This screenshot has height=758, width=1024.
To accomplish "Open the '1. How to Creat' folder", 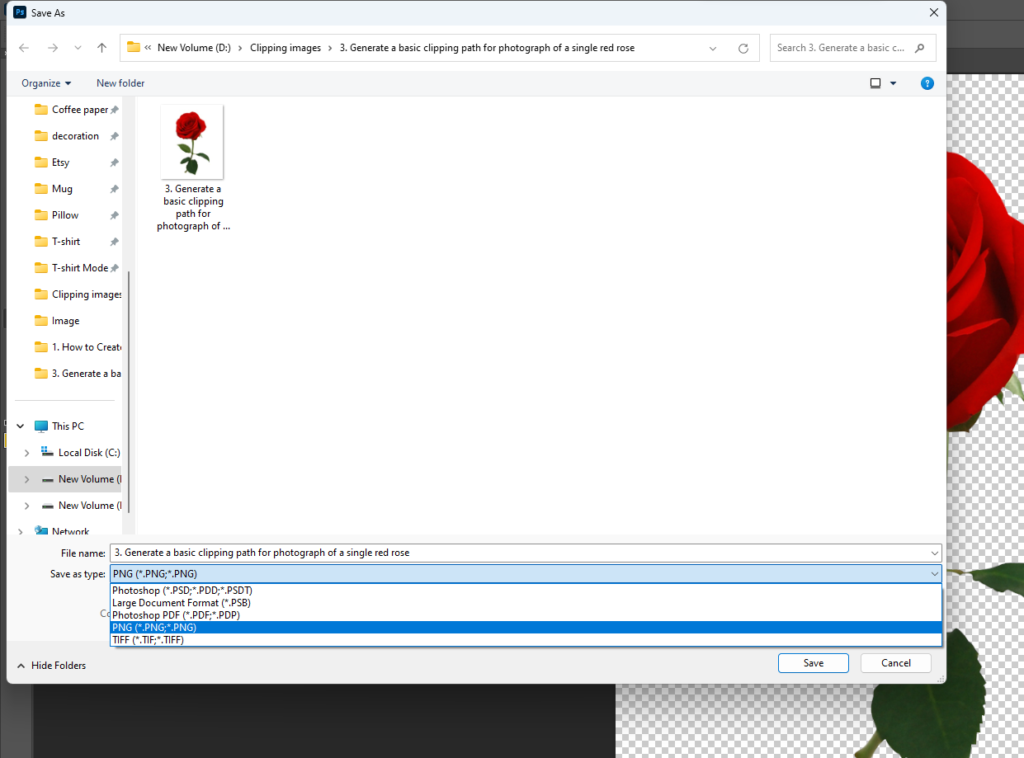I will 78,347.
